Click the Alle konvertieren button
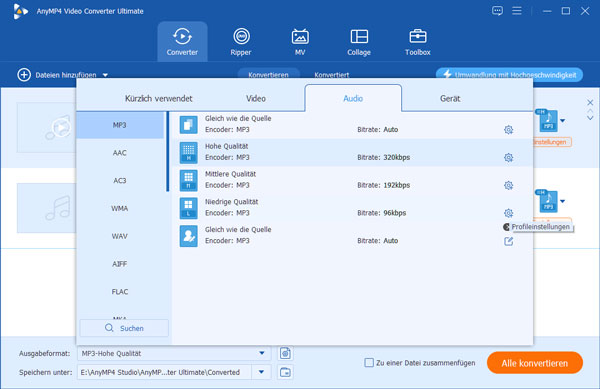The height and width of the screenshot is (389, 600). pos(535,363)
